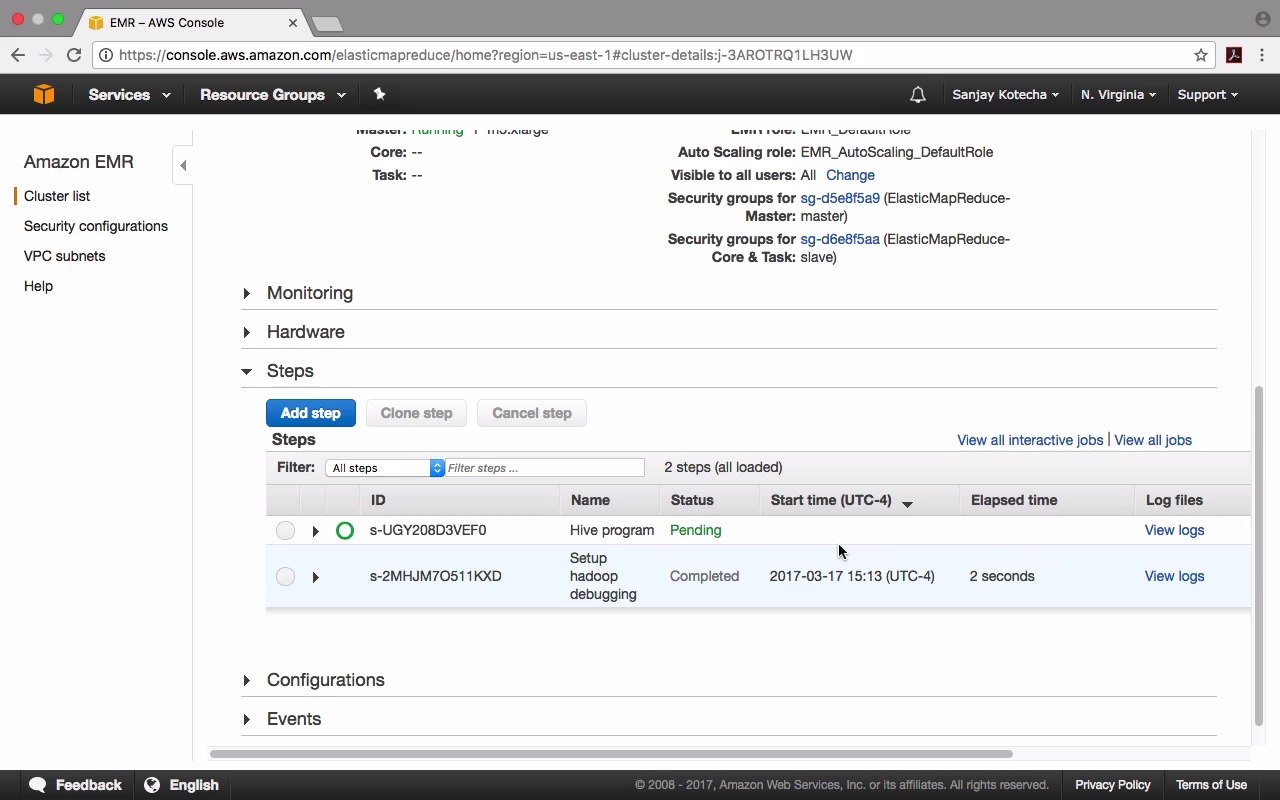Click the Feedback speech bubble icon

(38, 785)
